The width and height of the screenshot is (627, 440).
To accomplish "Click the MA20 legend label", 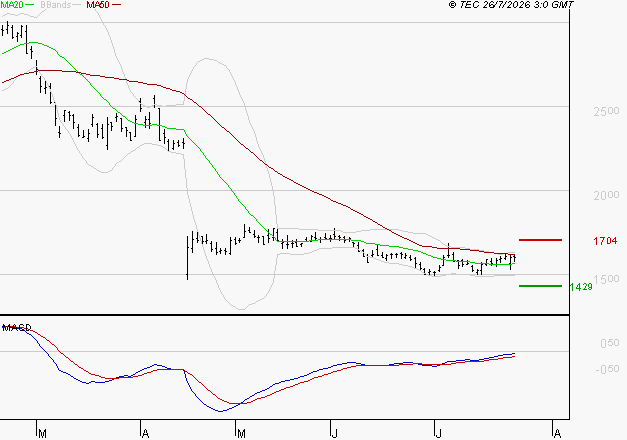I will [12, 4].
